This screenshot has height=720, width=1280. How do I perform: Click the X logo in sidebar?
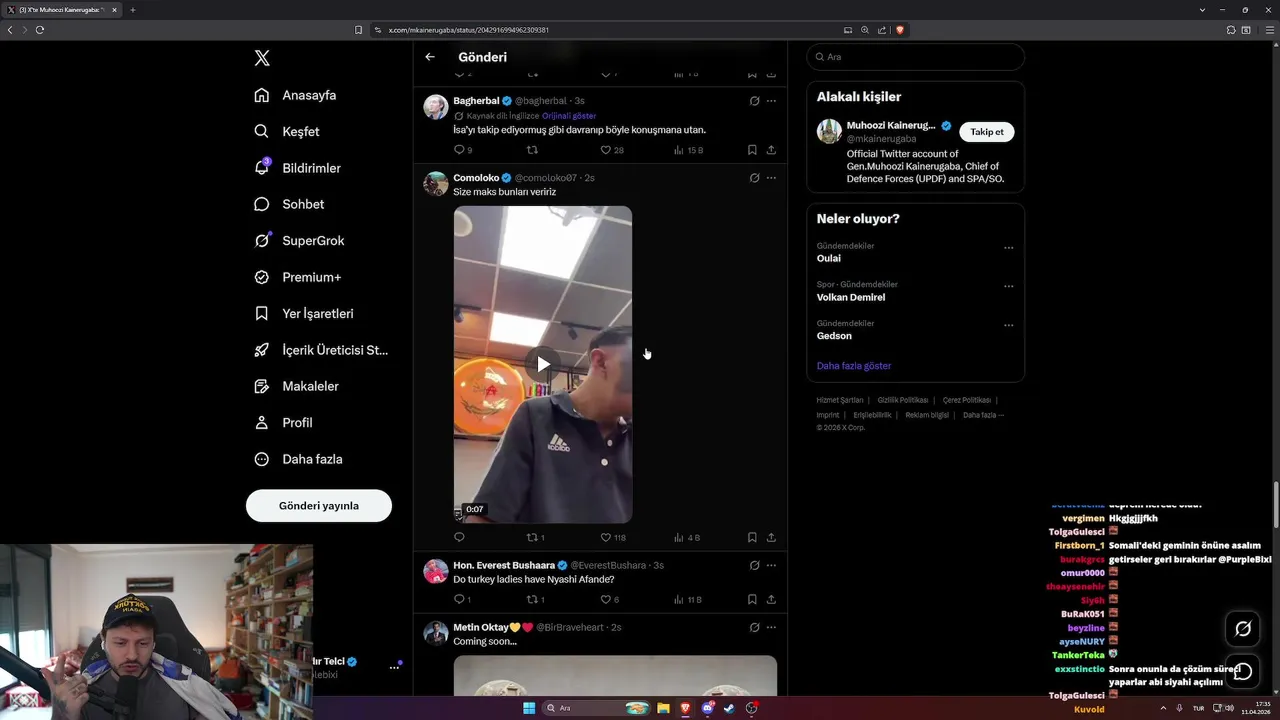tap(262, 58)
